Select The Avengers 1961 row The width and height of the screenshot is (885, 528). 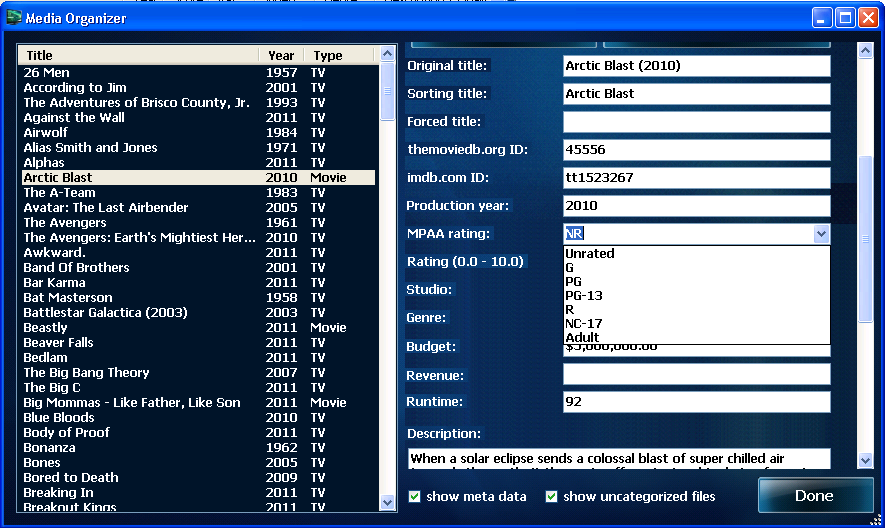coord(199,222)
